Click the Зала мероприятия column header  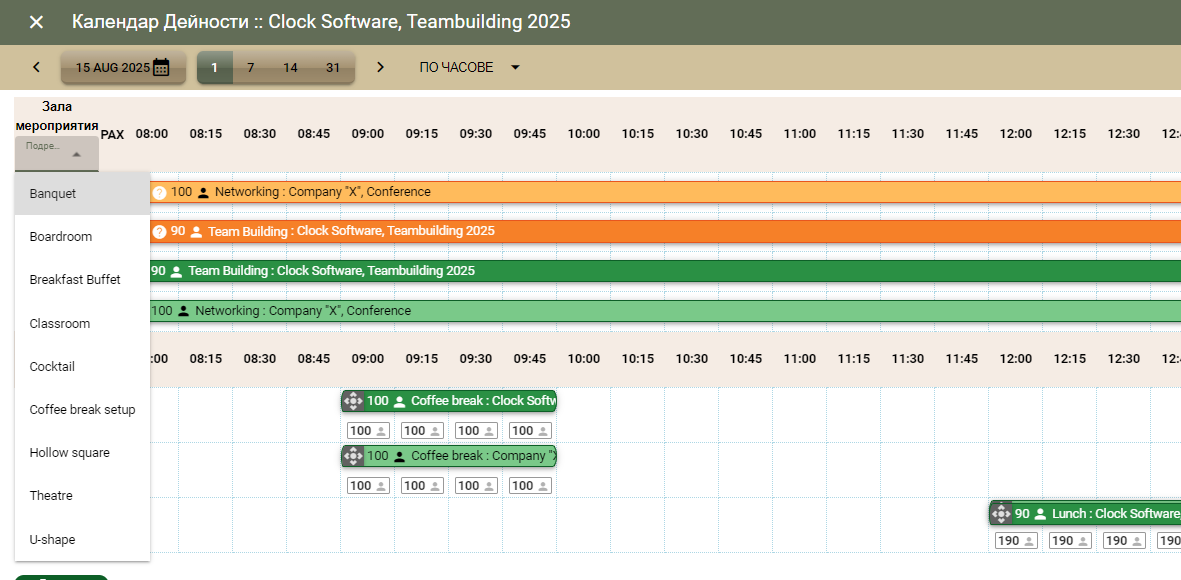coord(57,116)
